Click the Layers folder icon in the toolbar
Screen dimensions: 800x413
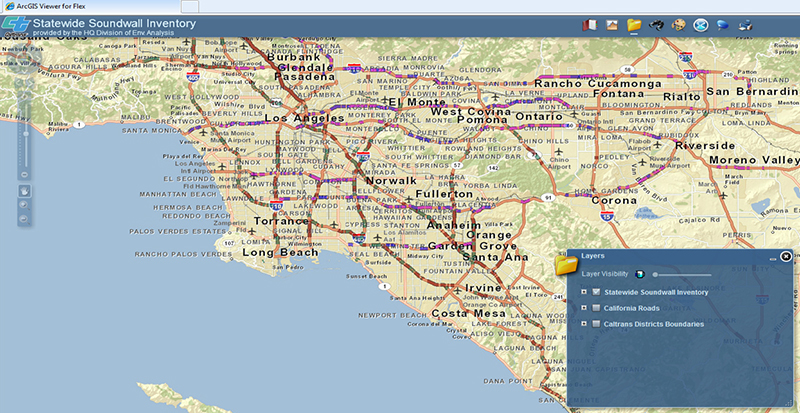[634, 25]
